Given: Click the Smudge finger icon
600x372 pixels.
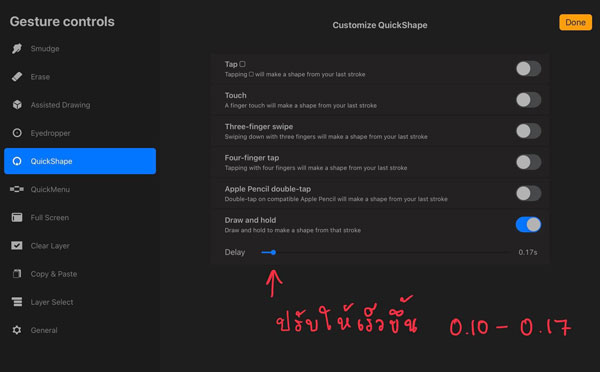Looking at the screenshot, I should click(17, 49).
